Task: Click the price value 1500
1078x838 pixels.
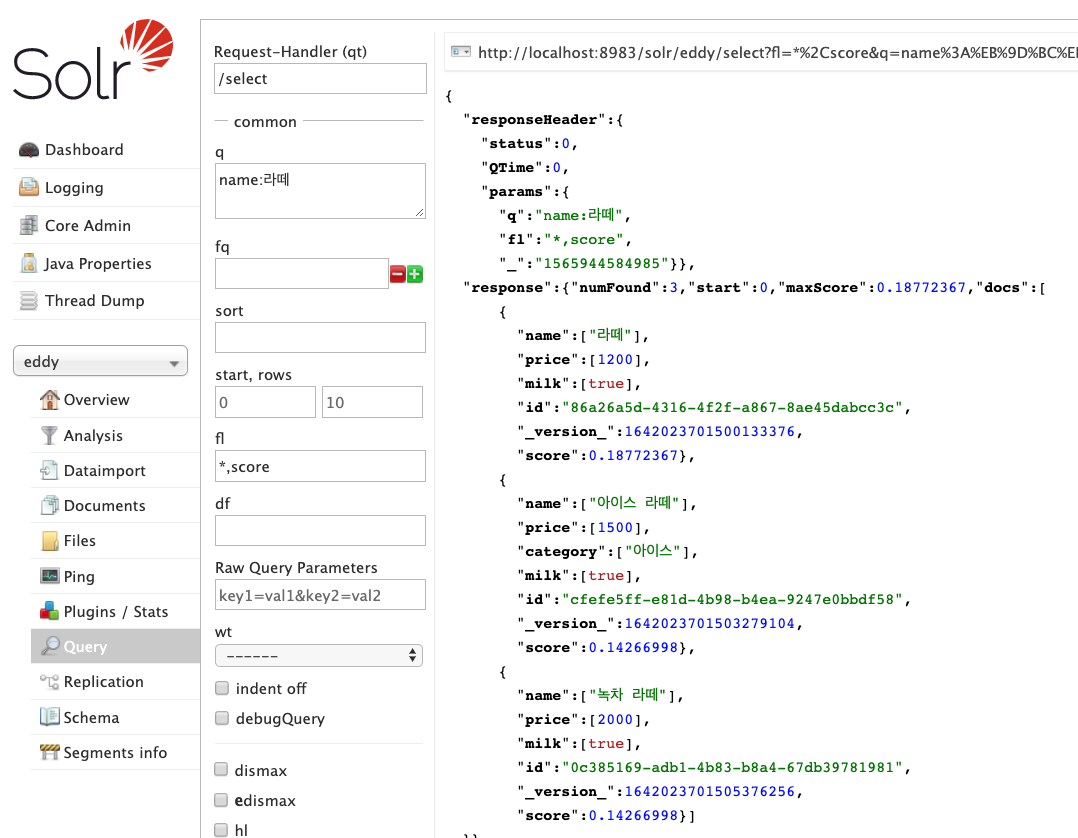Action: click(x=615, y=527)
